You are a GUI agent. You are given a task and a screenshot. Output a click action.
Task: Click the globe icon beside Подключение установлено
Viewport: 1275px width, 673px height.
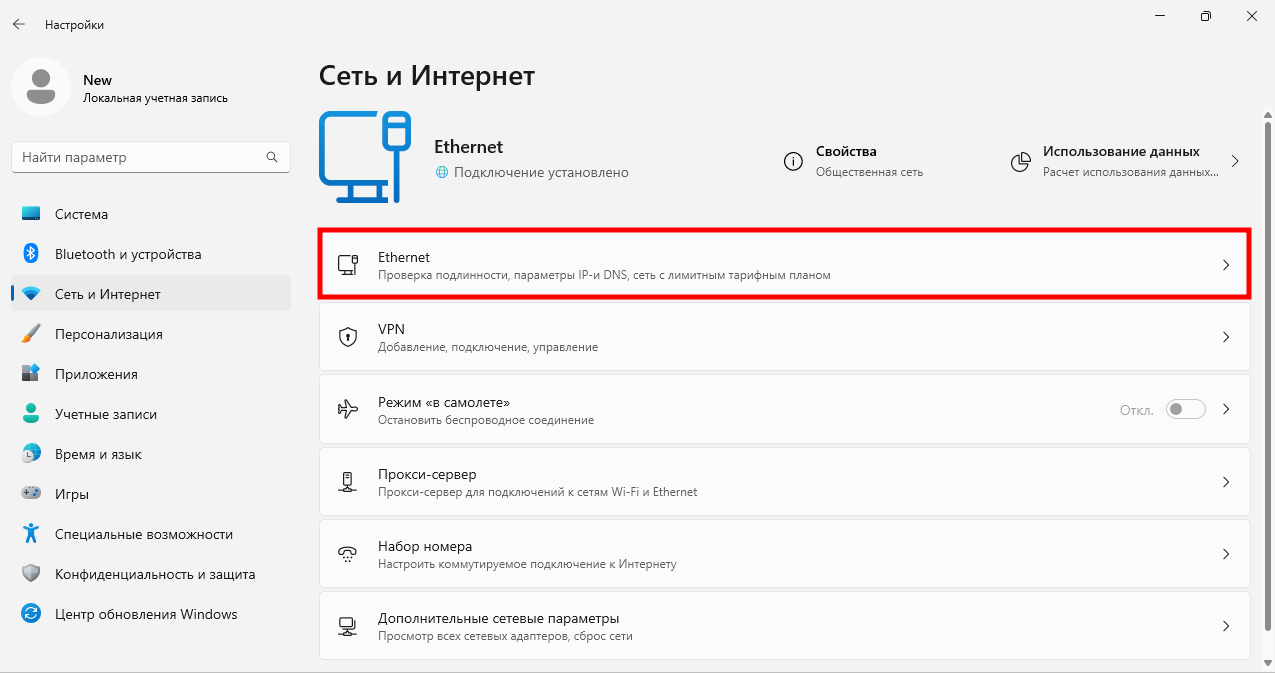442,172
